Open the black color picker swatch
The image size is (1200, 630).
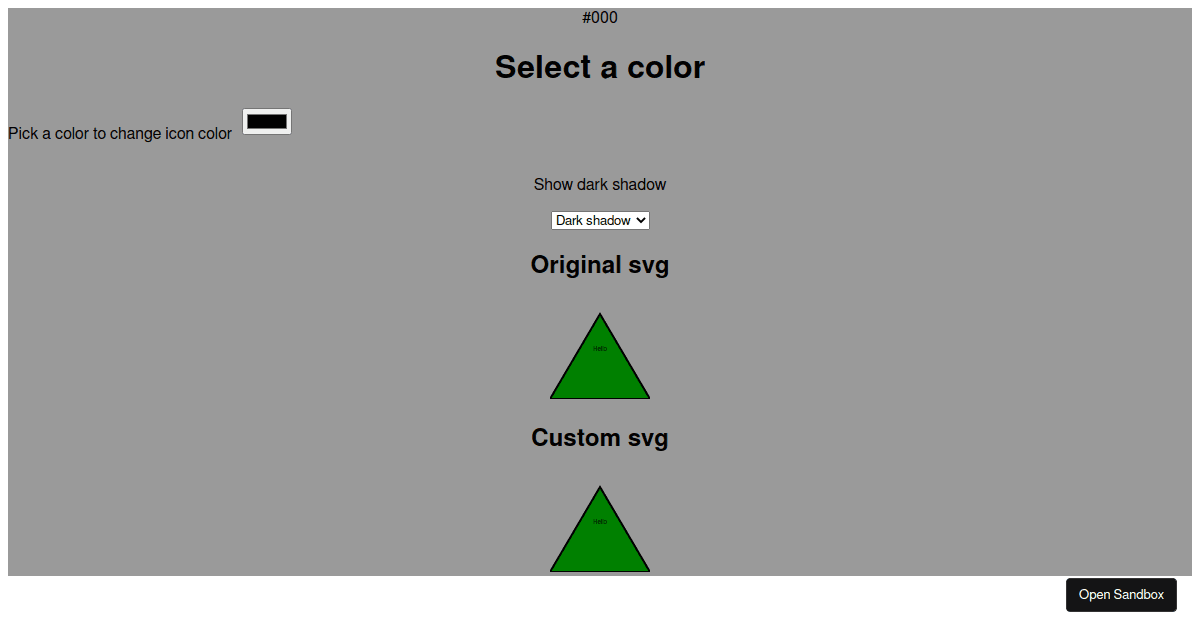[267, 121]
